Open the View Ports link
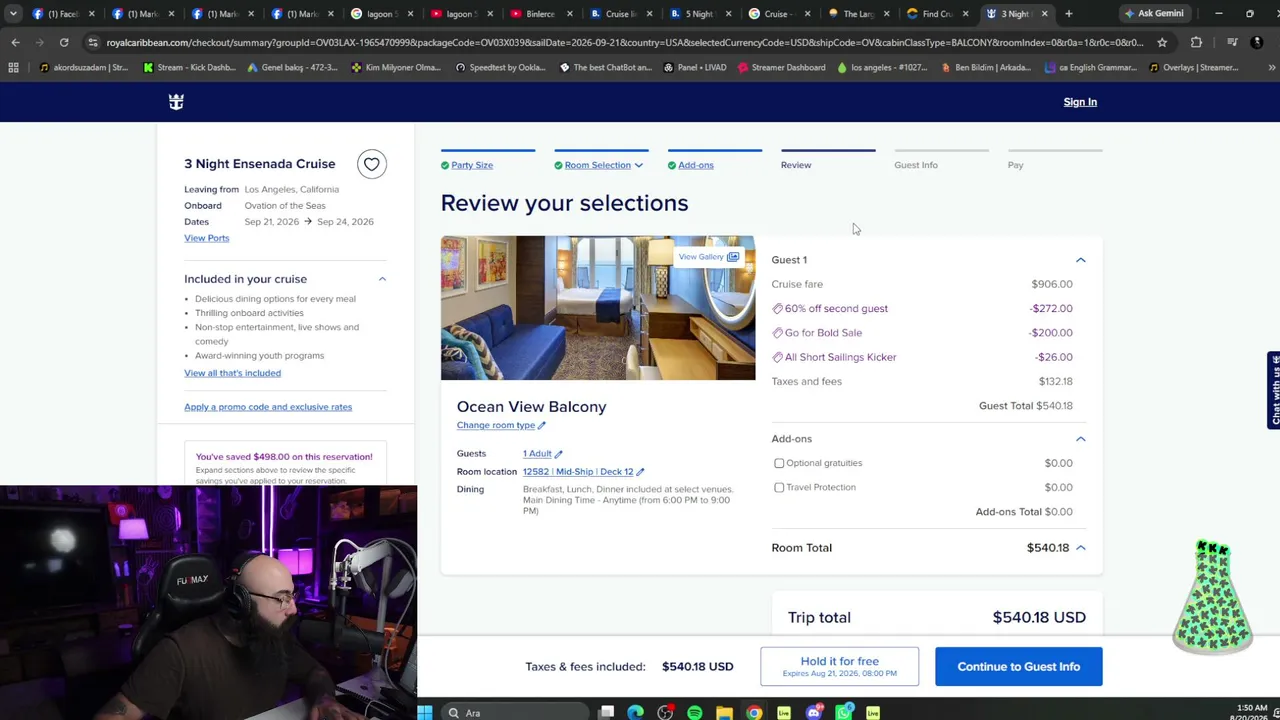Screen dimensions: 1280x720 (207, 238)
